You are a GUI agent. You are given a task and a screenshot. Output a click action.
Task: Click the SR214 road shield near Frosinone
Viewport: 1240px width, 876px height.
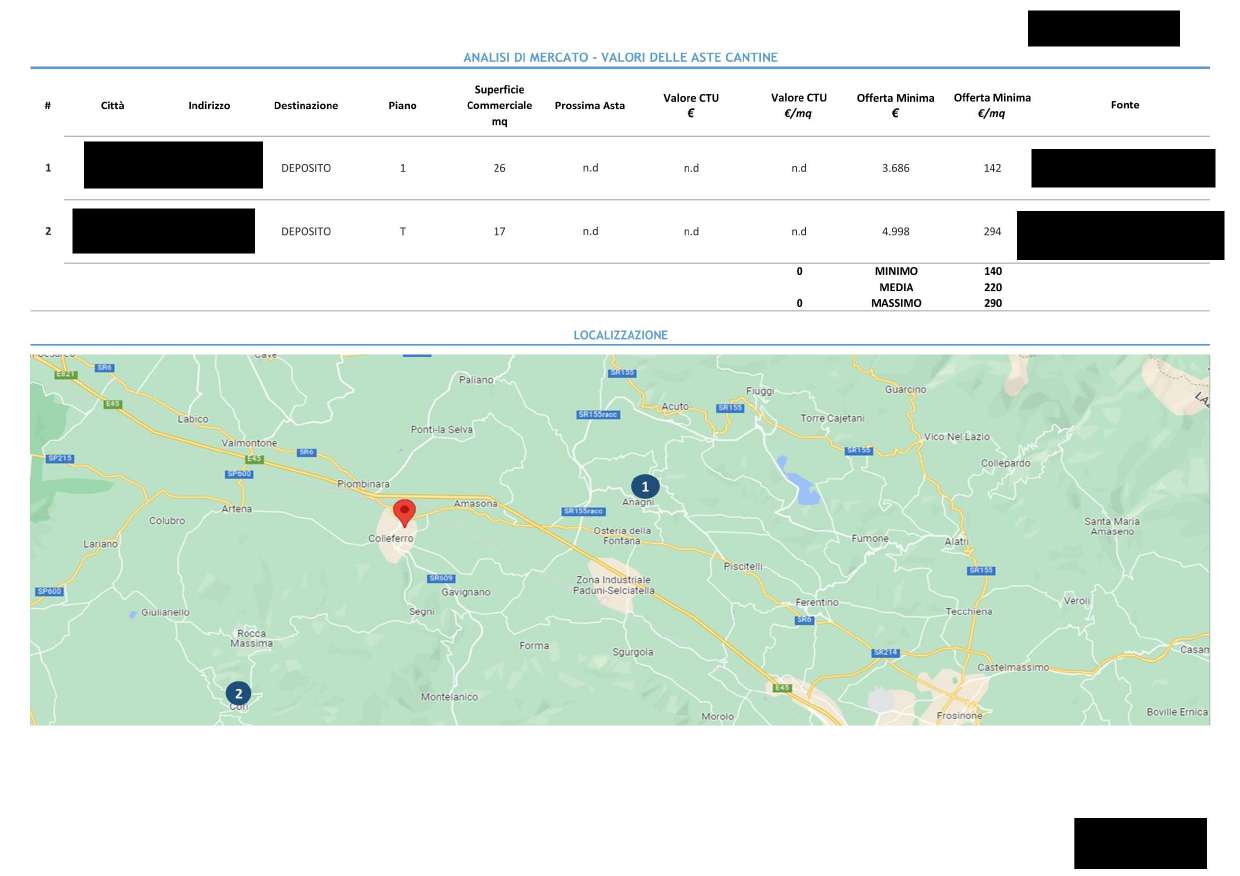coord(885,652)
